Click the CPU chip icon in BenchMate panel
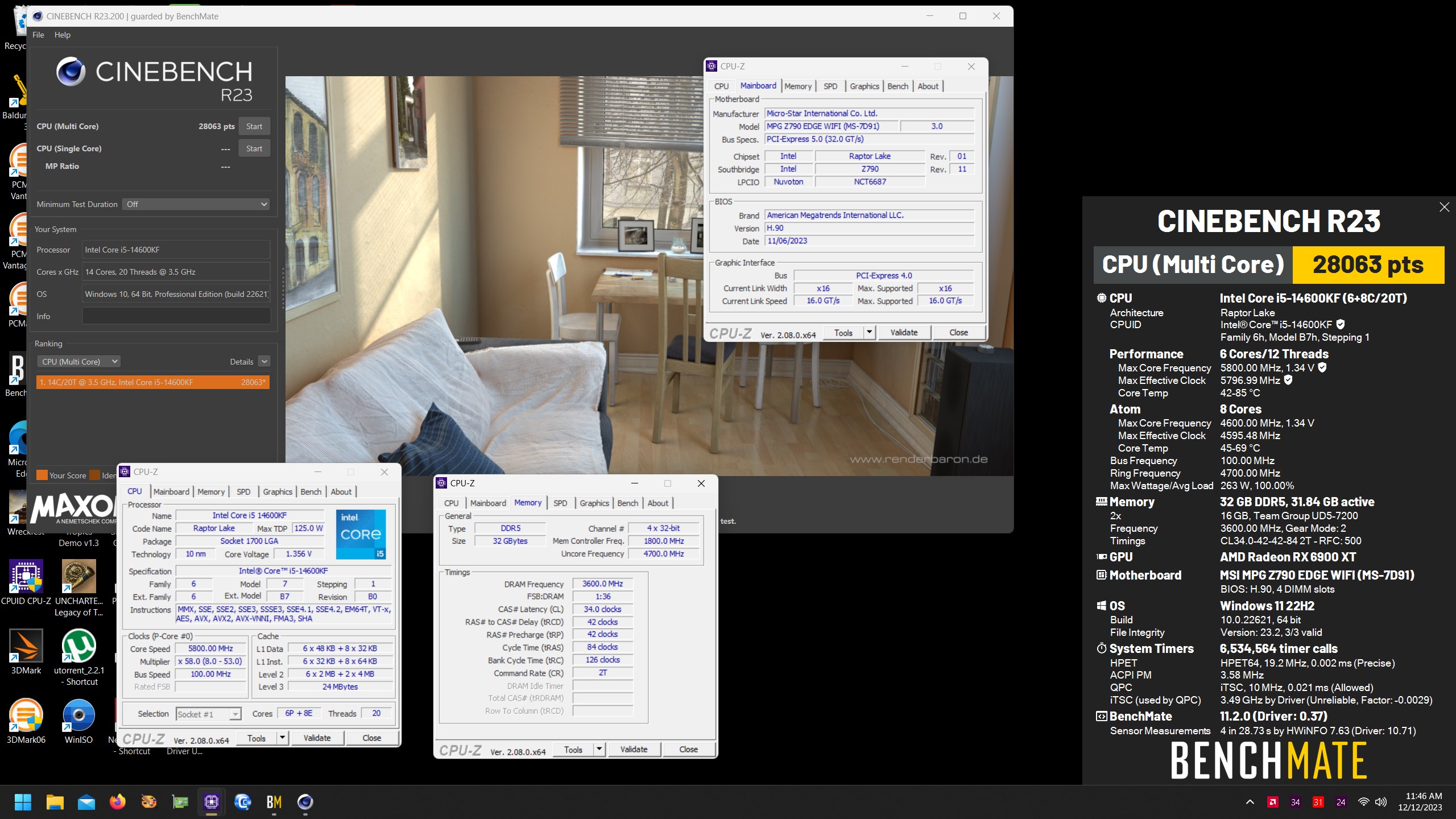Screen dimensions: 1456x819 tap(1102, 298)
